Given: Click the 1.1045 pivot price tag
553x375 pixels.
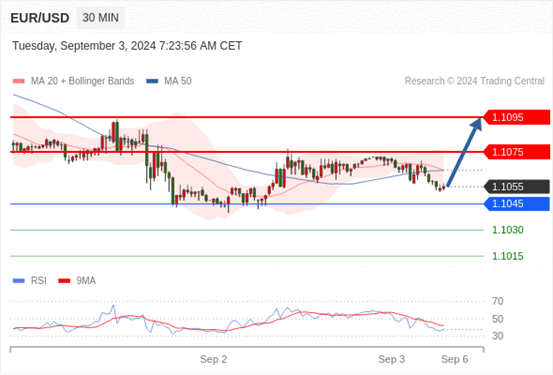Looking at the screenshot, I should [x=516, y=204].
